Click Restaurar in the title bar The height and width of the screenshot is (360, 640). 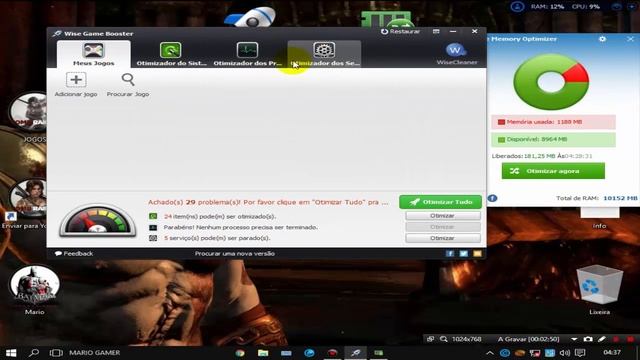click(400, 31)
